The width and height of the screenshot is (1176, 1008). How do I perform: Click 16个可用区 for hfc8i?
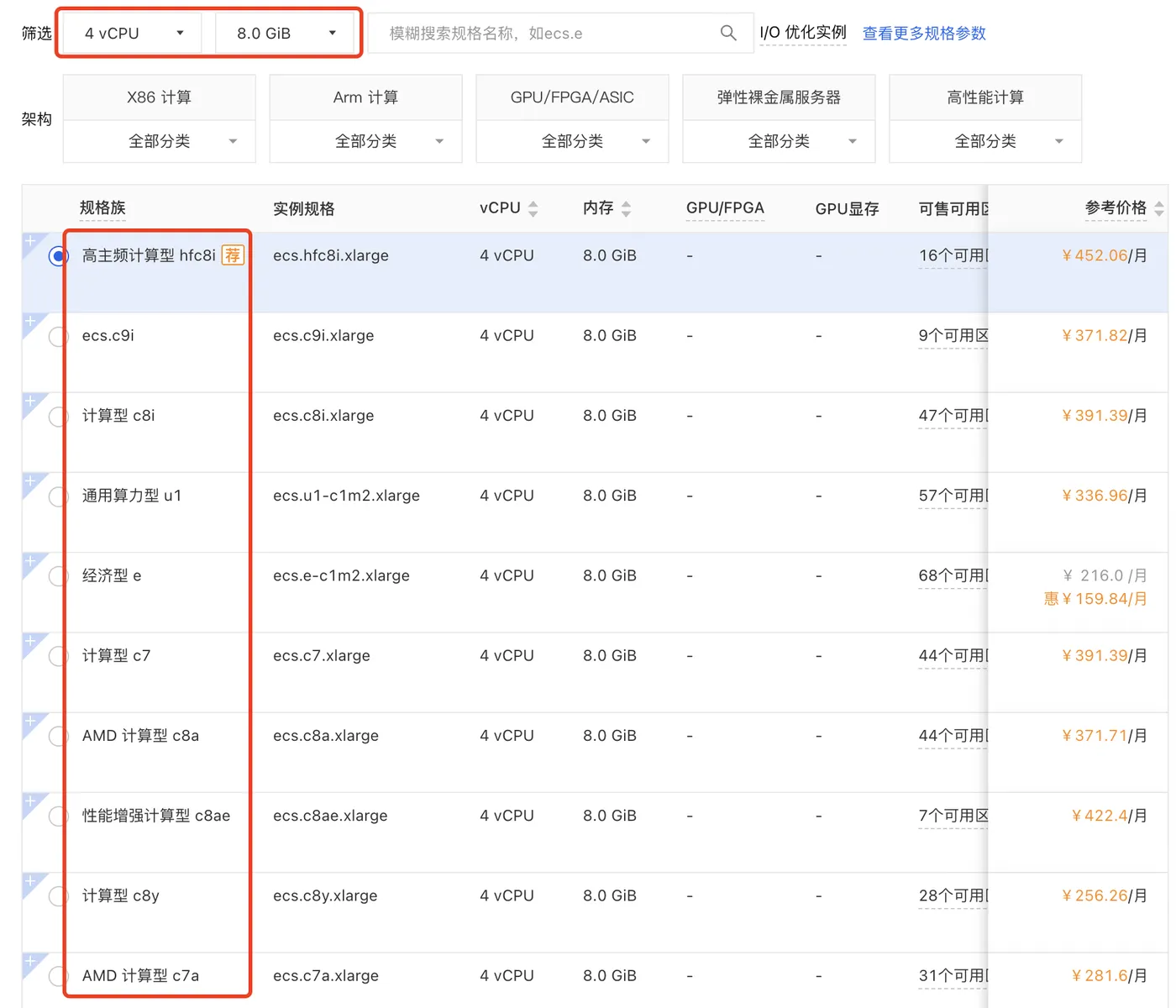pyautogui.click(x=953, y=255)
